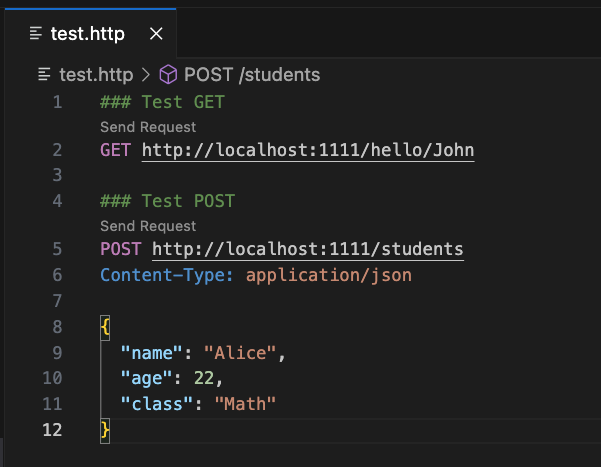Open the POST /students breadcrumb symbol
Viewport: 601px width, 467px height.
(x=252, y=74)
